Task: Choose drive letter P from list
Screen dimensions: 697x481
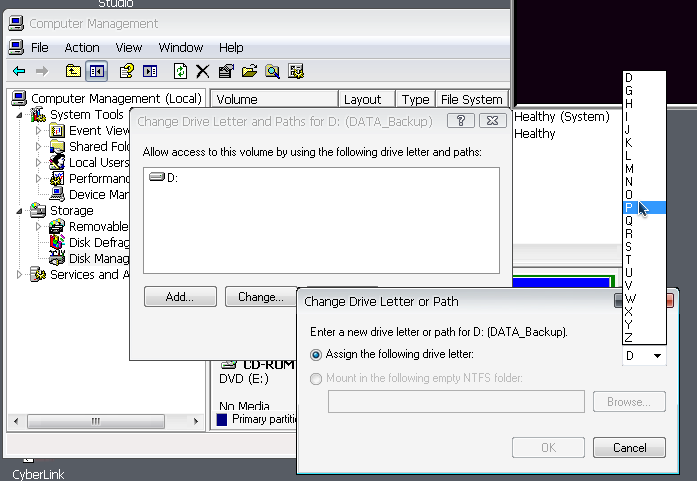Action: click(x=644, y=207)
